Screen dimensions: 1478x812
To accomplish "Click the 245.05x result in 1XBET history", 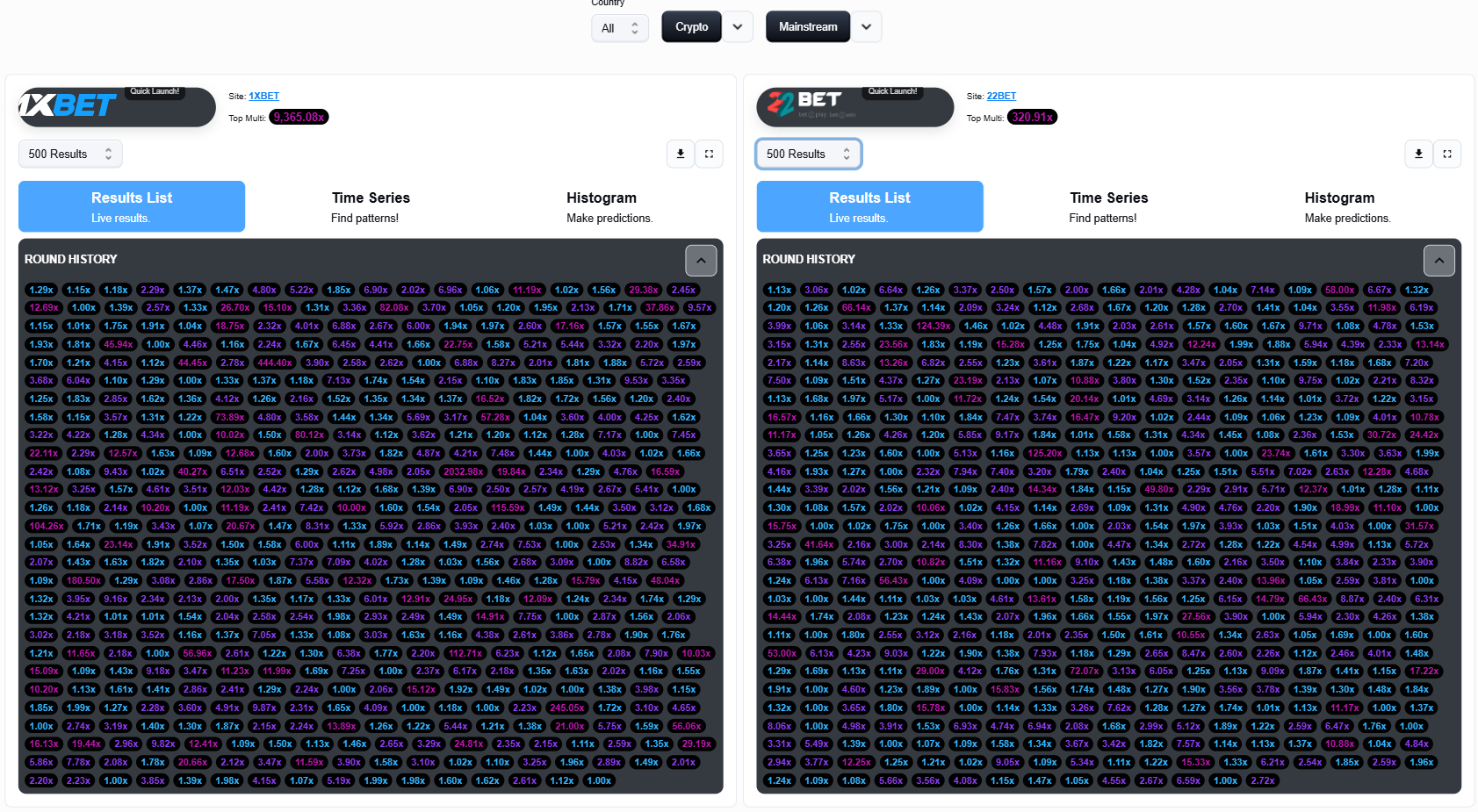I will tap(566, 708).
